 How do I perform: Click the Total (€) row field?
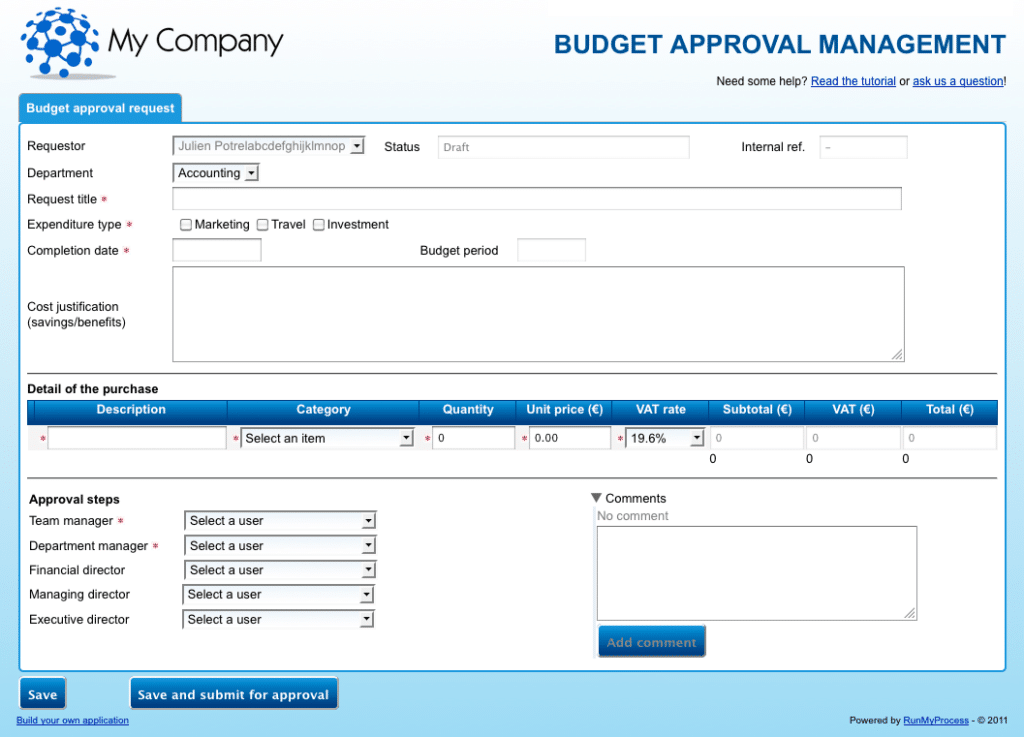tap(950, 438)
